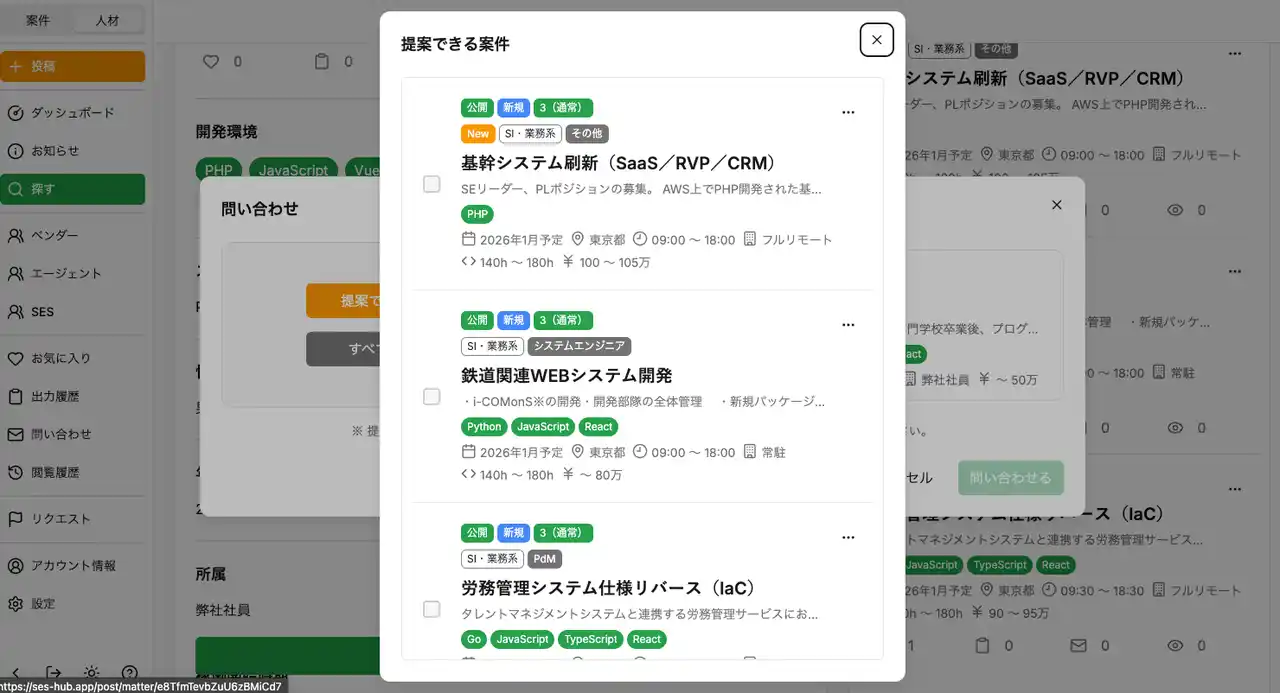Switch to the 案件 tab
The width and height of the screenshot is (1280, 693).
tap(37, 20)
